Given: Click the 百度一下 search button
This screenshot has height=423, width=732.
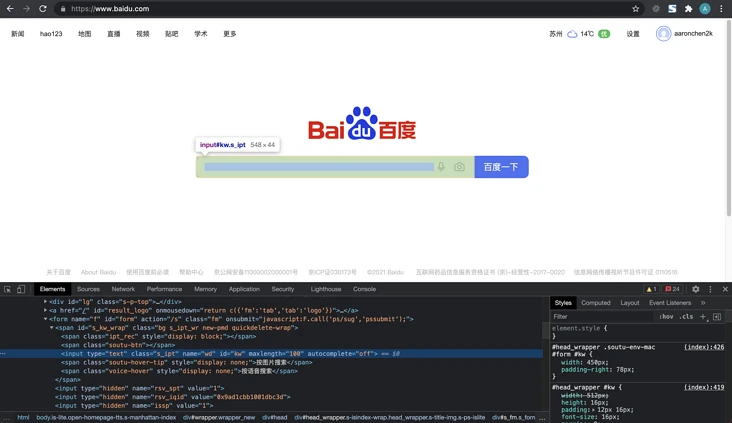Looking at the screenshot, I should click(x=501, y=167).
